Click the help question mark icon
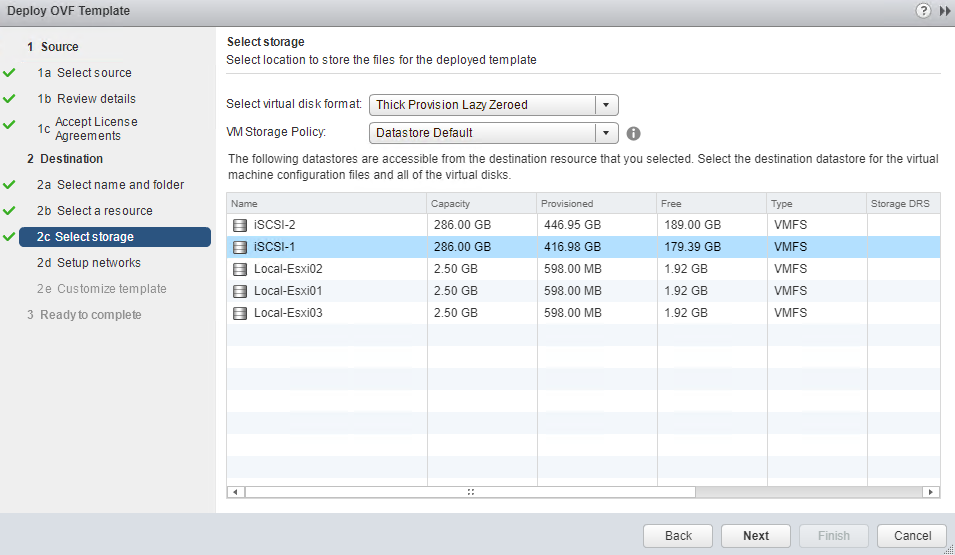955x555 pixels. [x=923, y=10]
